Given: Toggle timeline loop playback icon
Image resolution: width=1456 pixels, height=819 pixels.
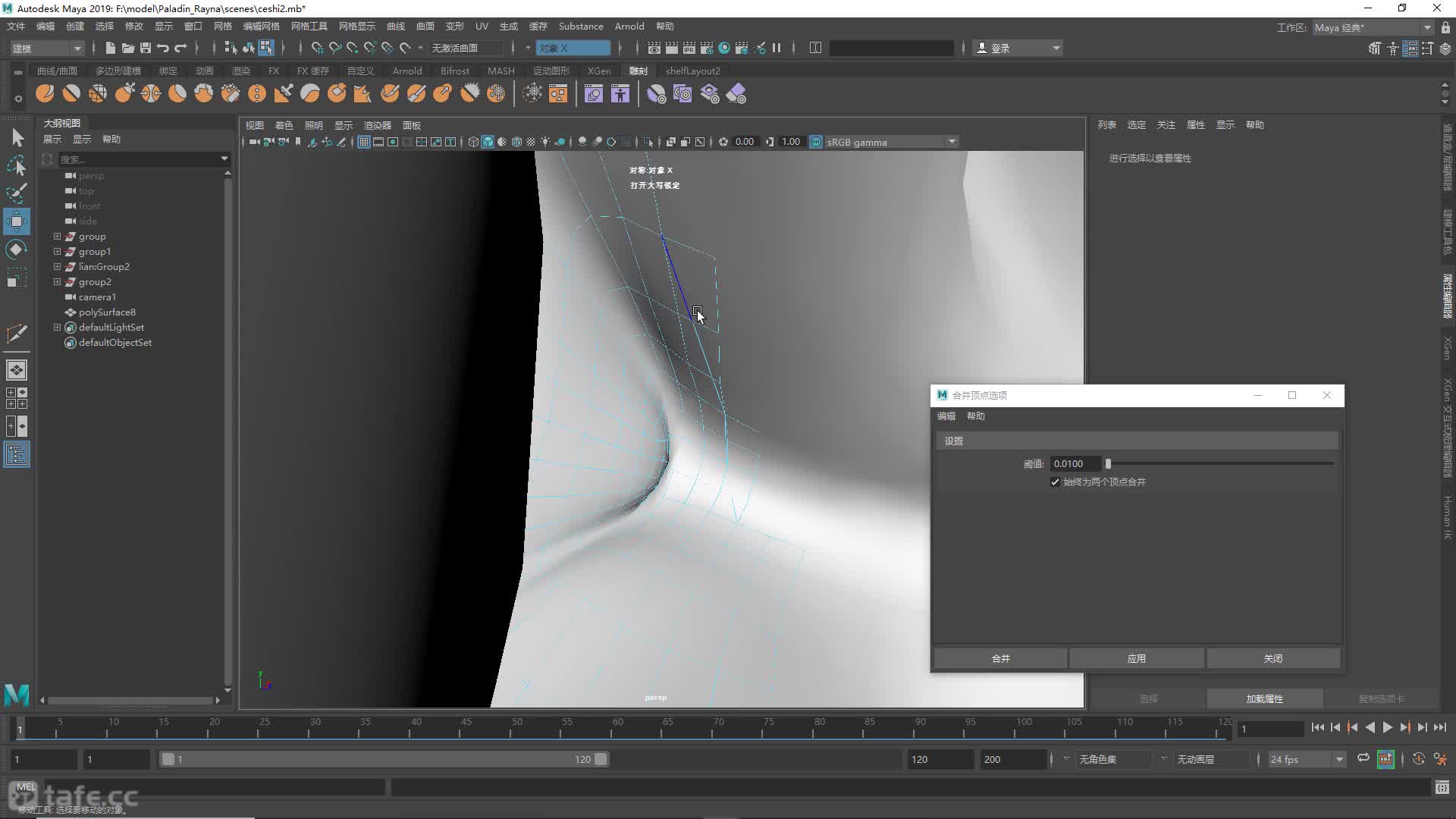Looking at the screenshot, I should (x=1363, y=759).
